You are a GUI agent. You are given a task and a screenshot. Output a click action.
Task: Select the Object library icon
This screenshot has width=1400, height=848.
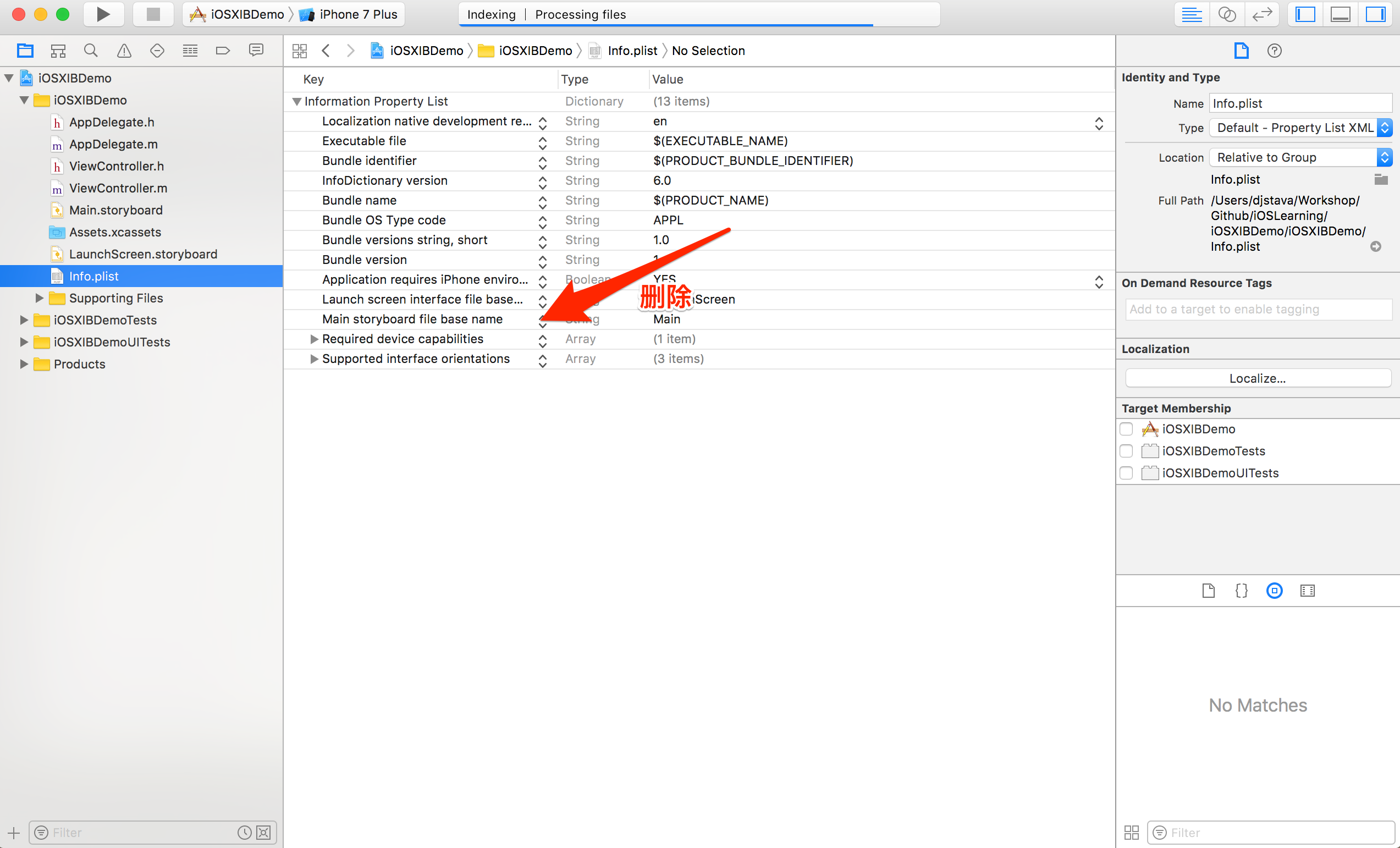(1274, 591)
